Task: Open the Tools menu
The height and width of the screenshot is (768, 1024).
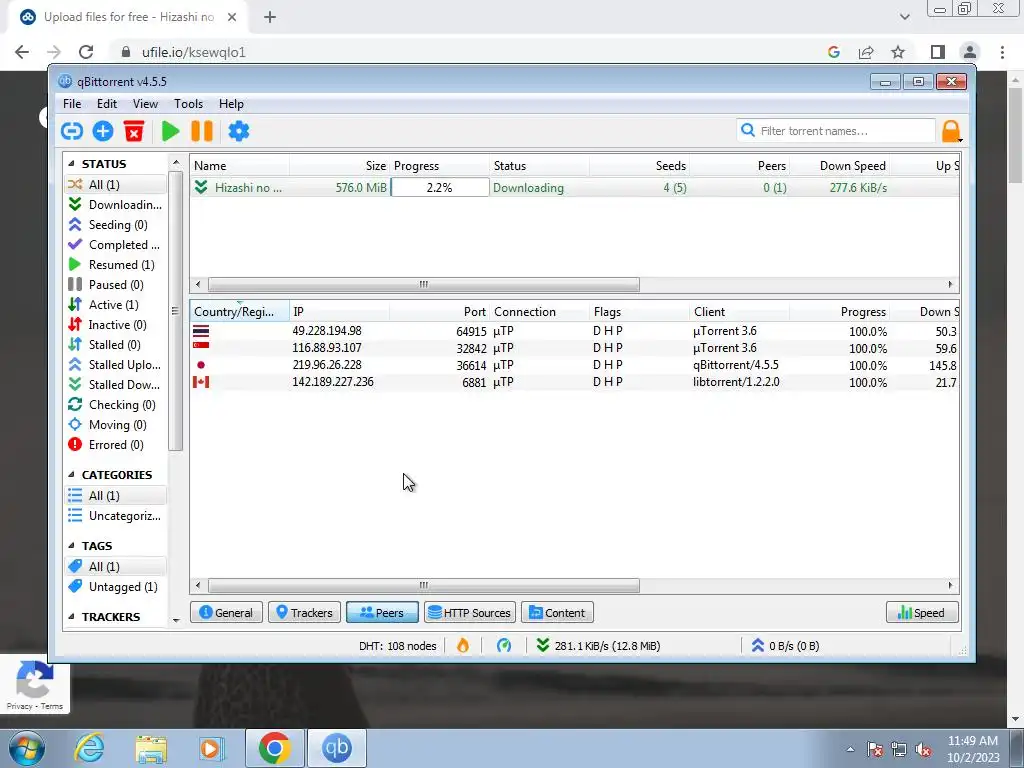Action: pos(188,104)
